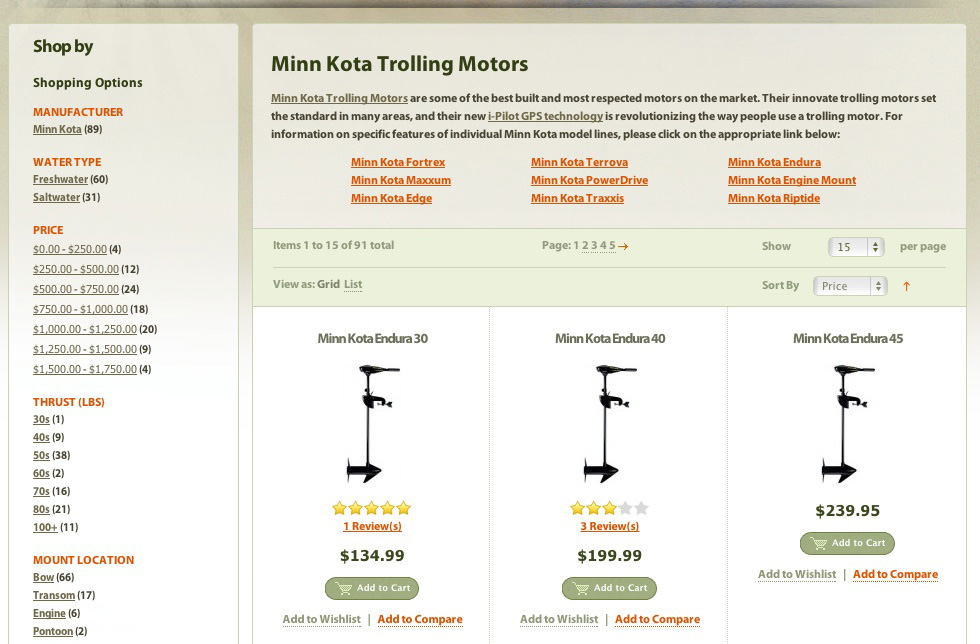980x644 pixels.
Task: Go to page 2 of results
Action: [585, 245]
